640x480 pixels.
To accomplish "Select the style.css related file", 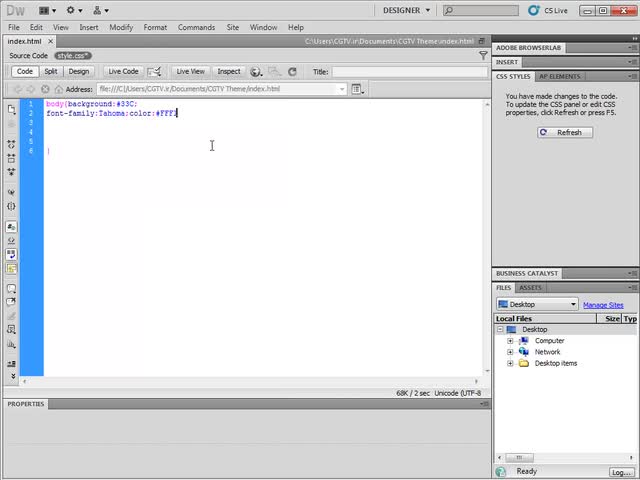I will (73, 56).
